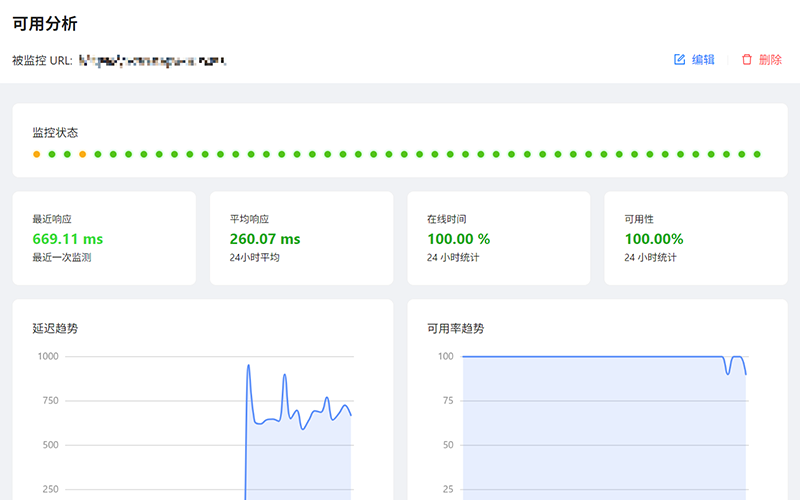Click the 260.07 ms average response value
This screenshot has height=500, width=800.
coord(265,239)
